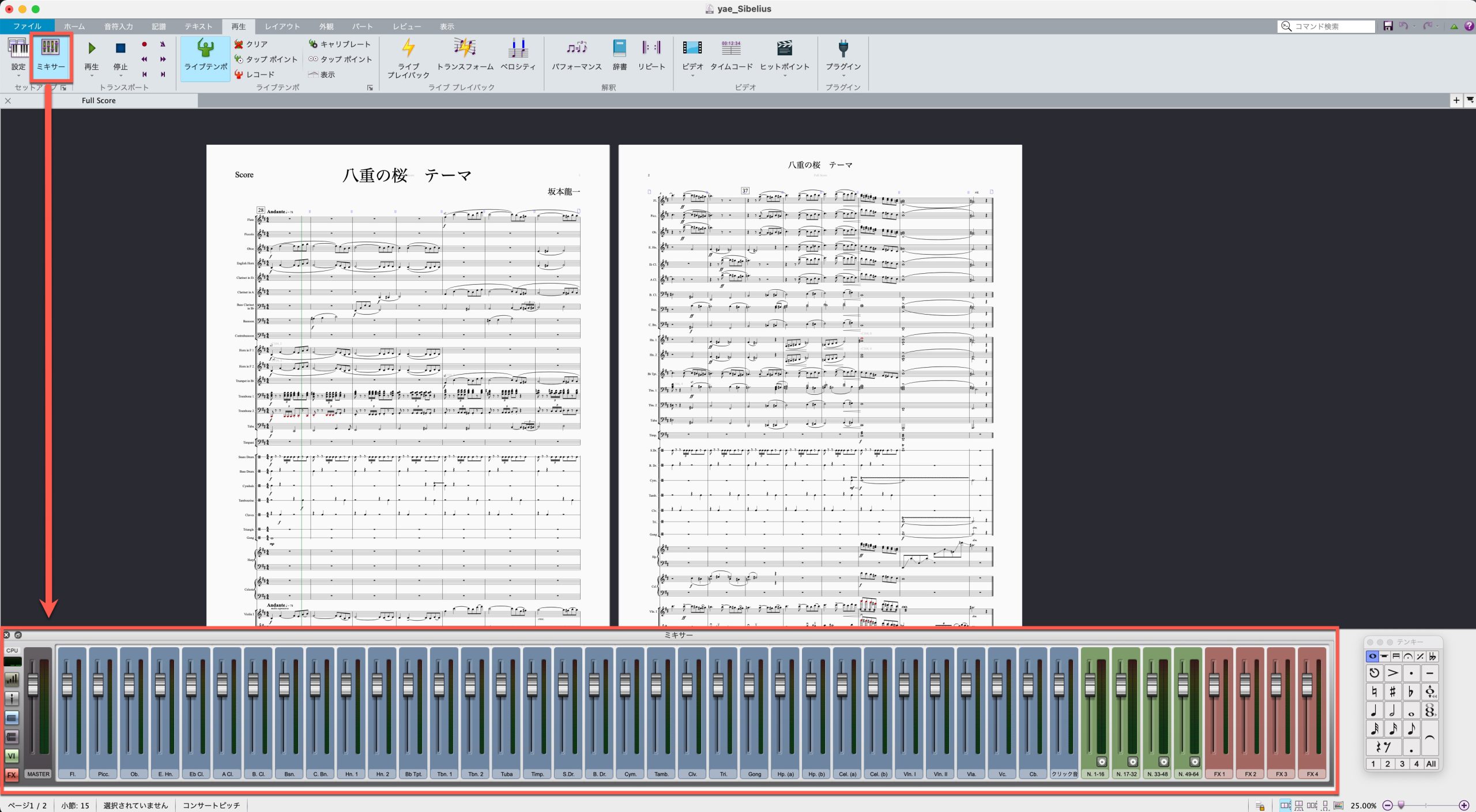
Task: Open the セットアップ group dialog launcher
Action: click(64, 88)
